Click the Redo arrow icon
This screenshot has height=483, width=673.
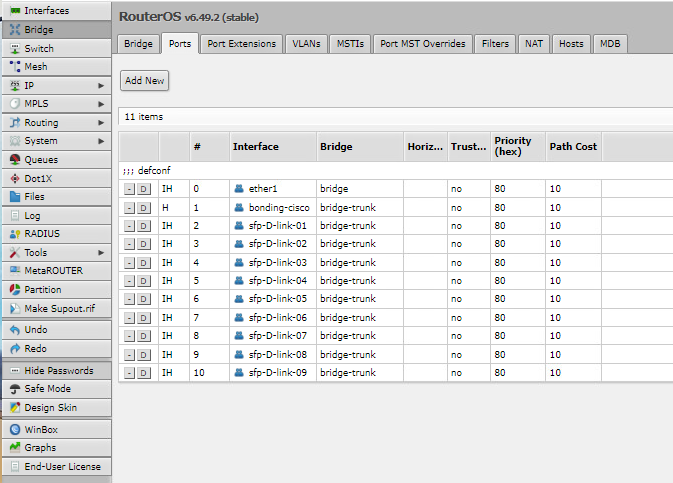(15, 349)
